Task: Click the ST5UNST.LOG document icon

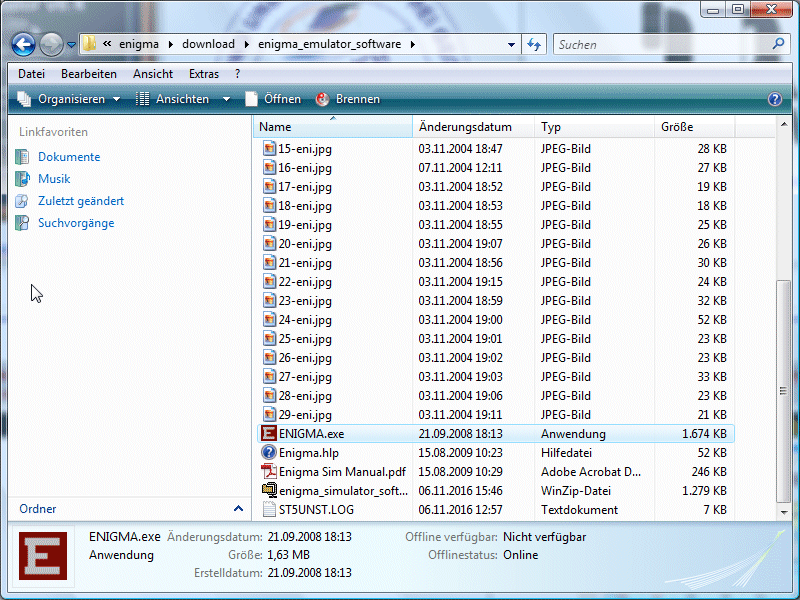Action: [269, 509]
